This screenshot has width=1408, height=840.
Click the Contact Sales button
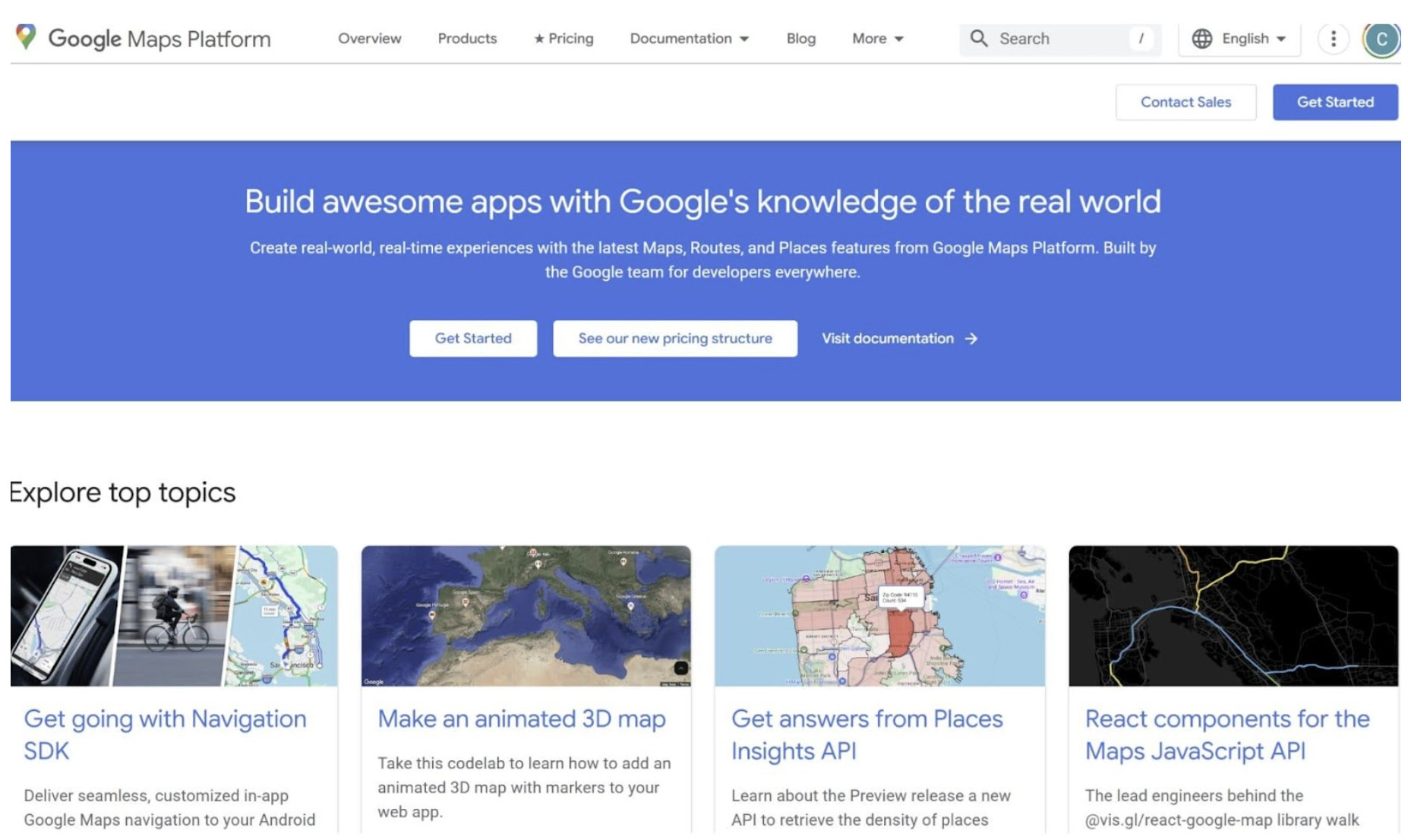[1185, 102]
